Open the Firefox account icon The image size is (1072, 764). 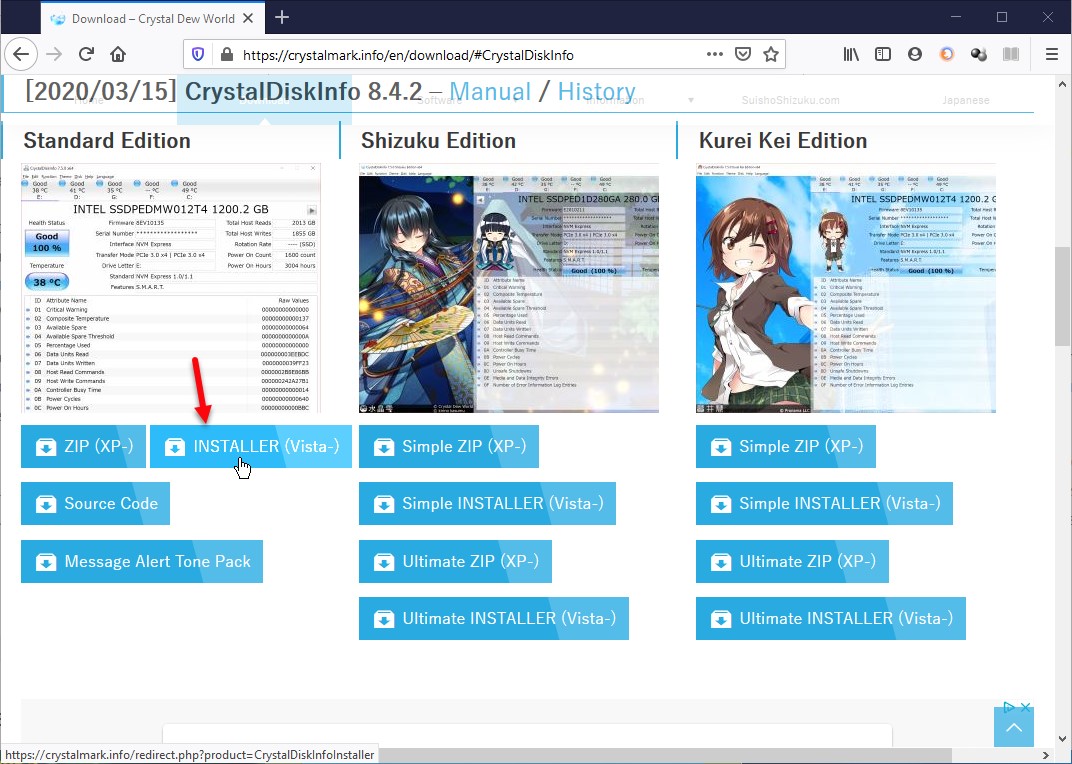pos(915,54)
